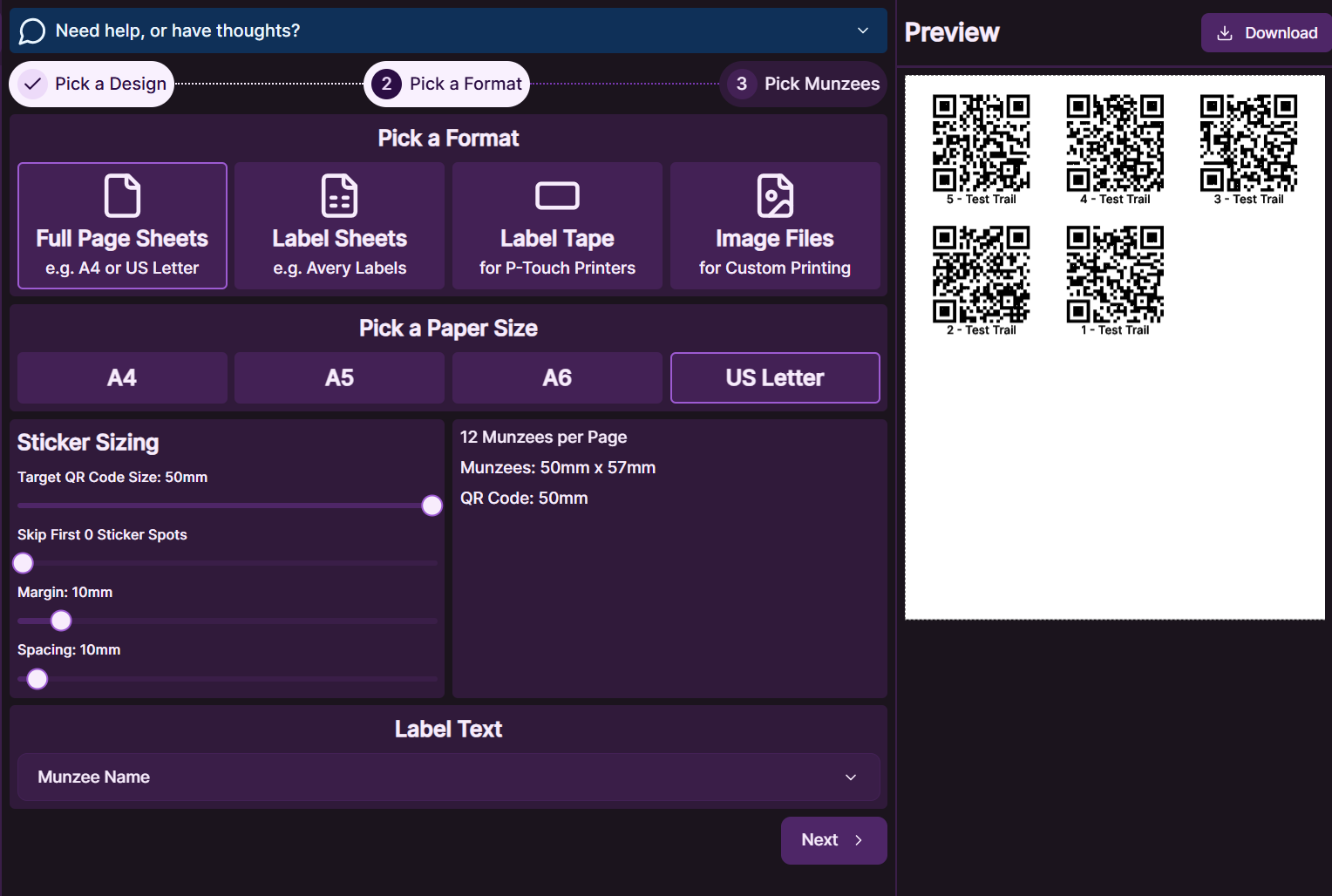
Task: Click the Image Files icon
Action: (774, 195)
